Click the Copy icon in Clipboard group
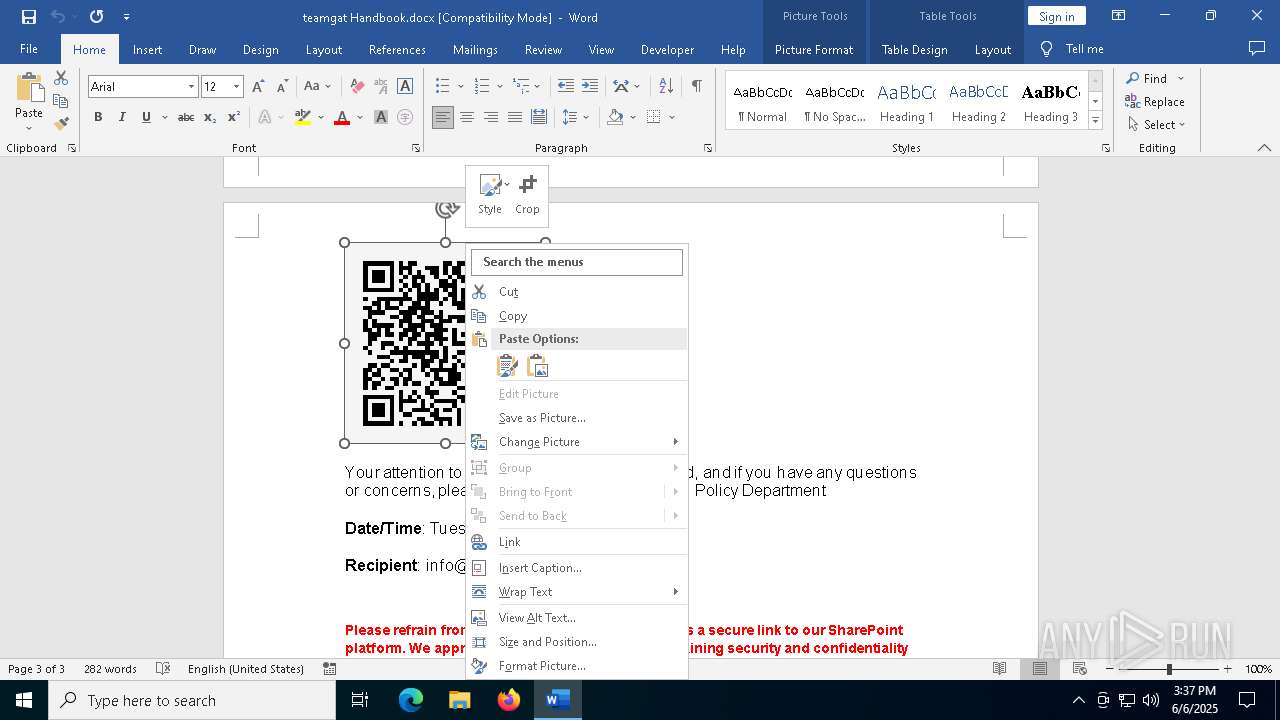This screenshot has width=1280, height=720. pos(61,101)
